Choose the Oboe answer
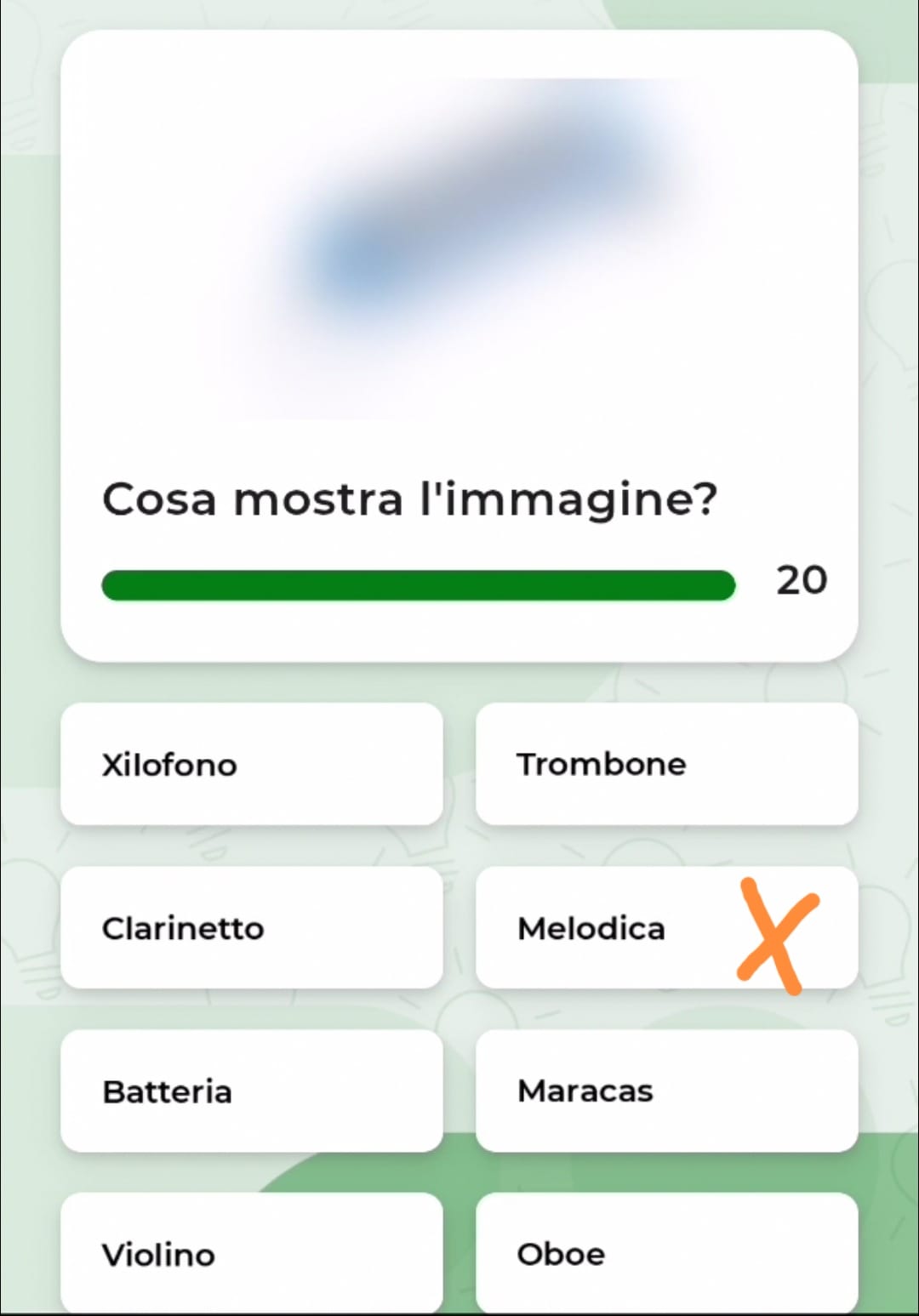Image resolution: width=919 pixels, height=1316 pixels. pyautogui.click(x=666, y=1254)
